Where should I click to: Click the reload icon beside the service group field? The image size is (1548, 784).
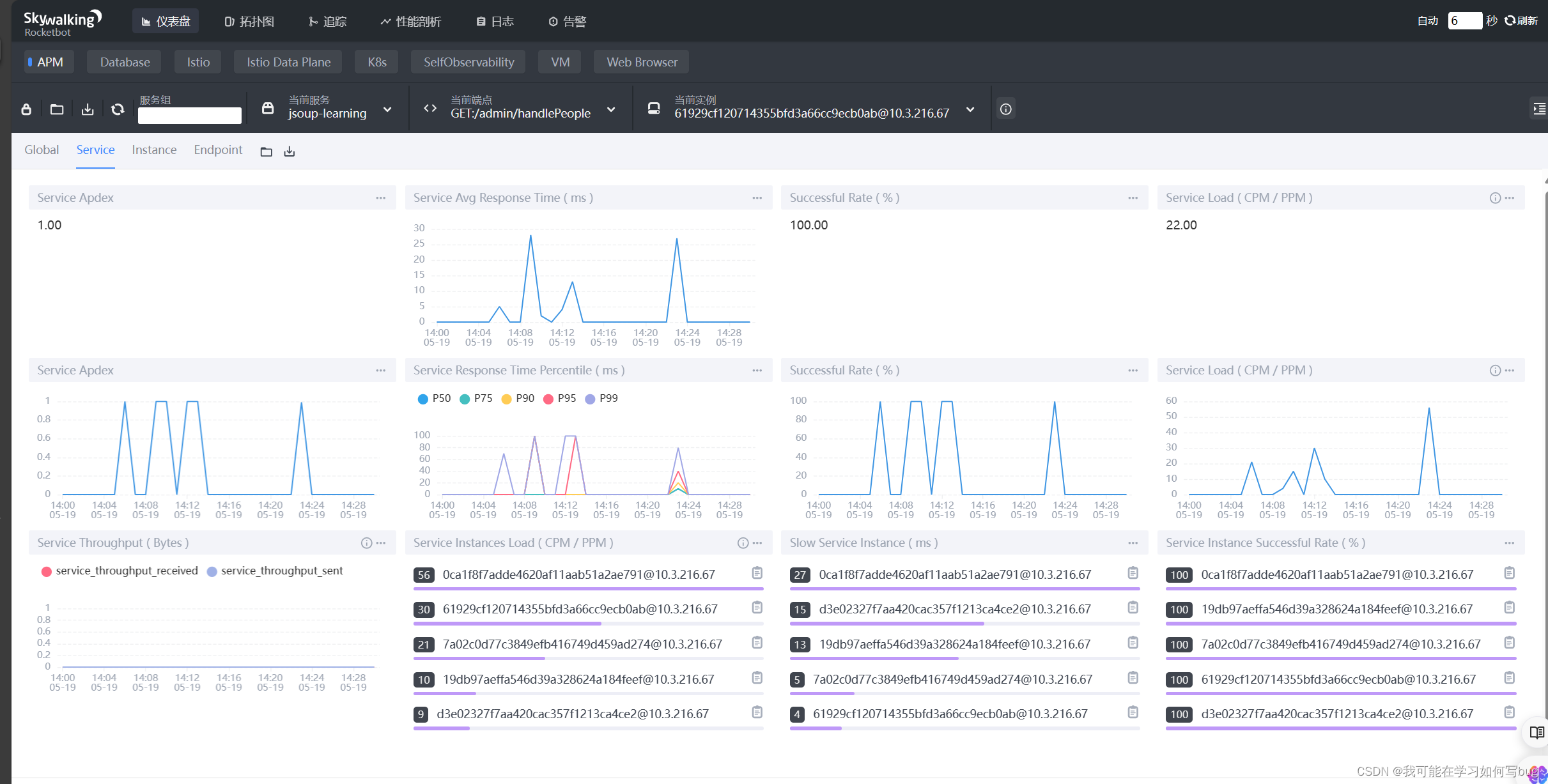point(118,109)
